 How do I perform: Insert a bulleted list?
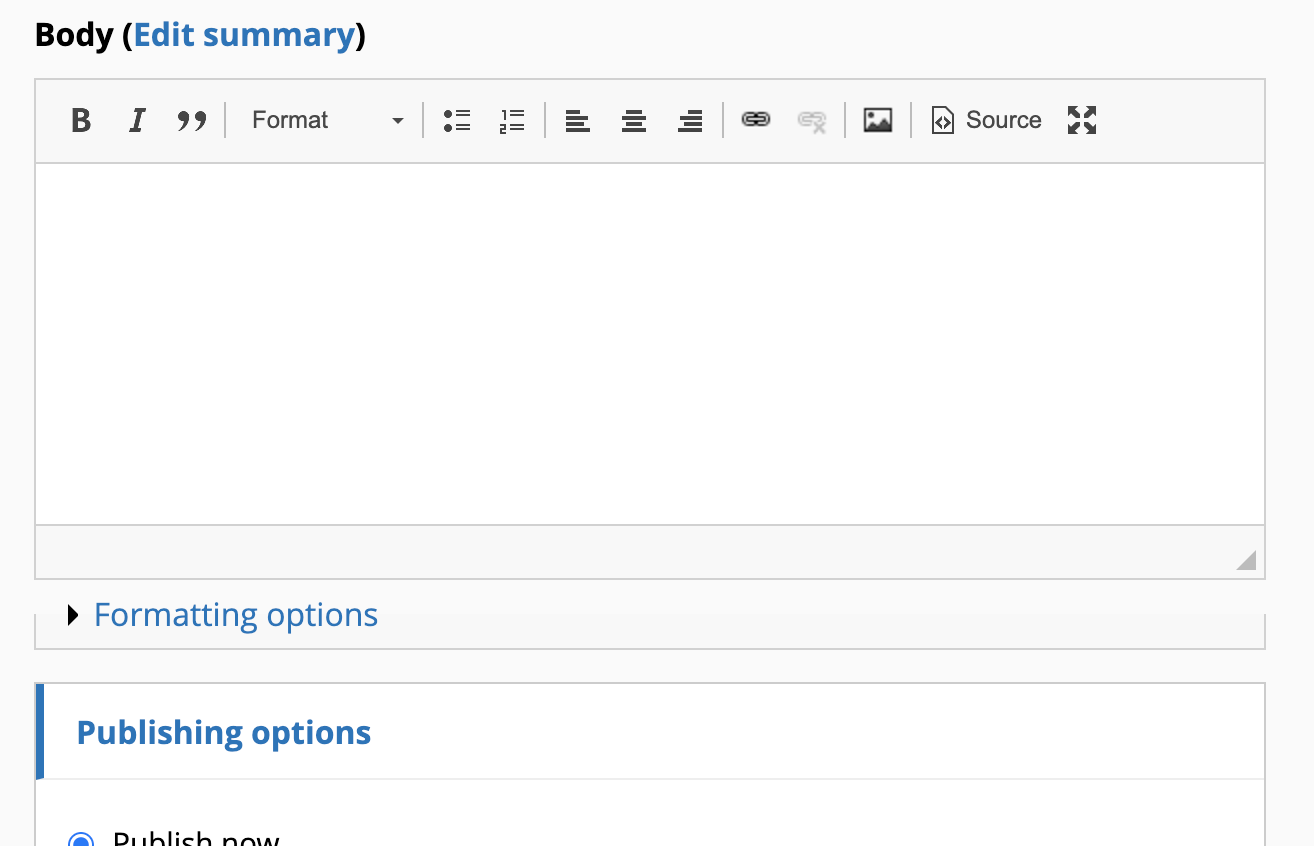[x=456, y=120]
